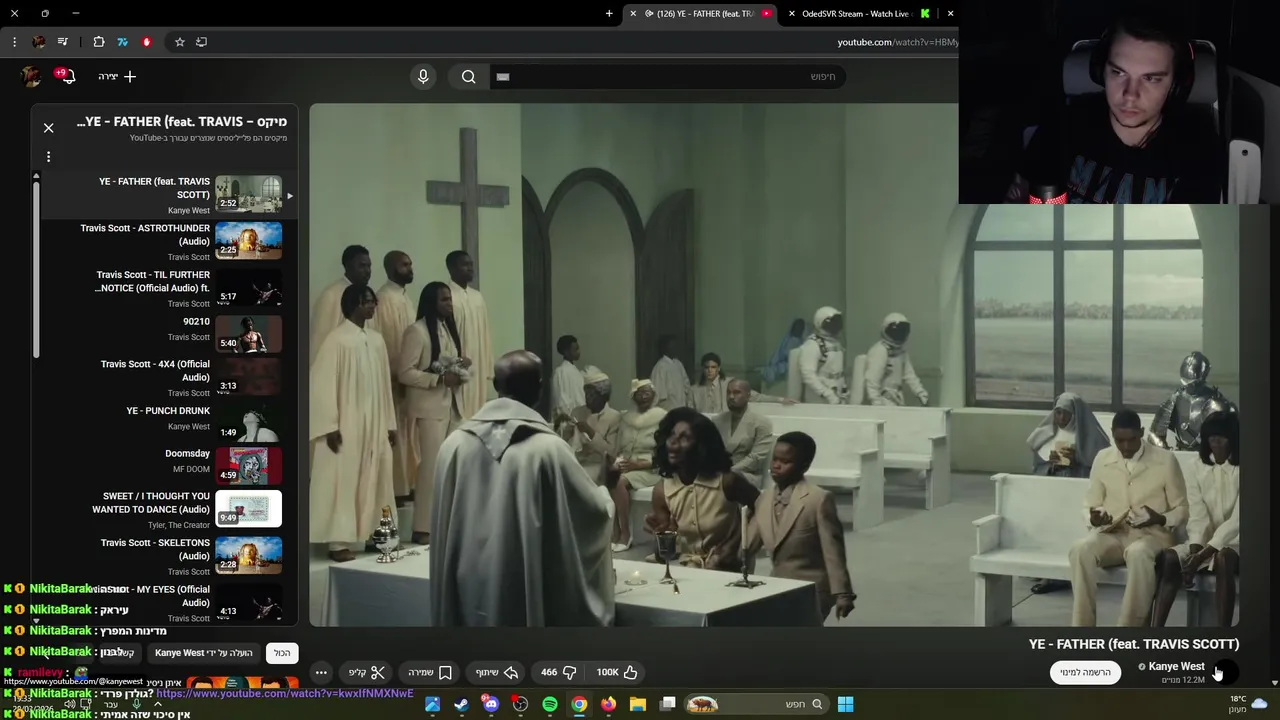
Task: Click the current YE - FATHER playlist thumbnail
Action: (x=248, y=194)
